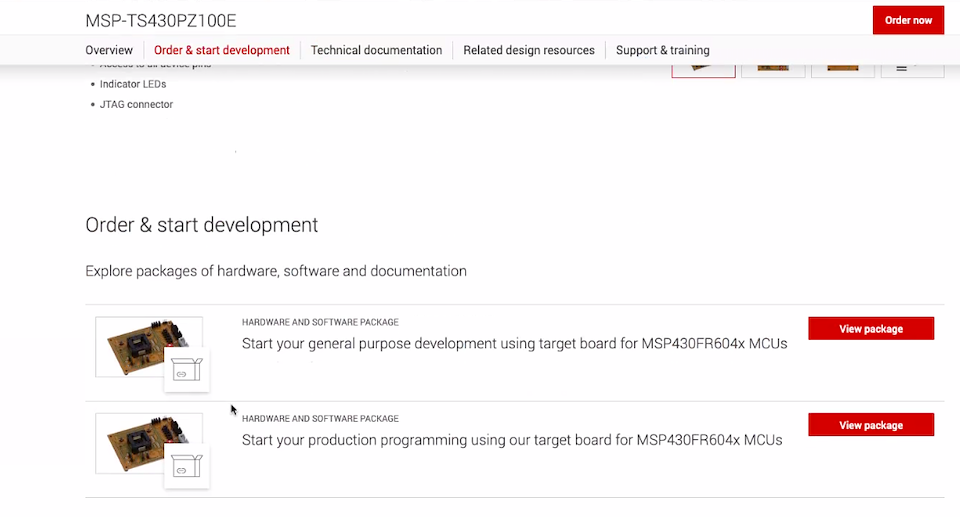Open the Technical documentation tab
This screenshot has width=960, height=517.
tap(376, 50)
